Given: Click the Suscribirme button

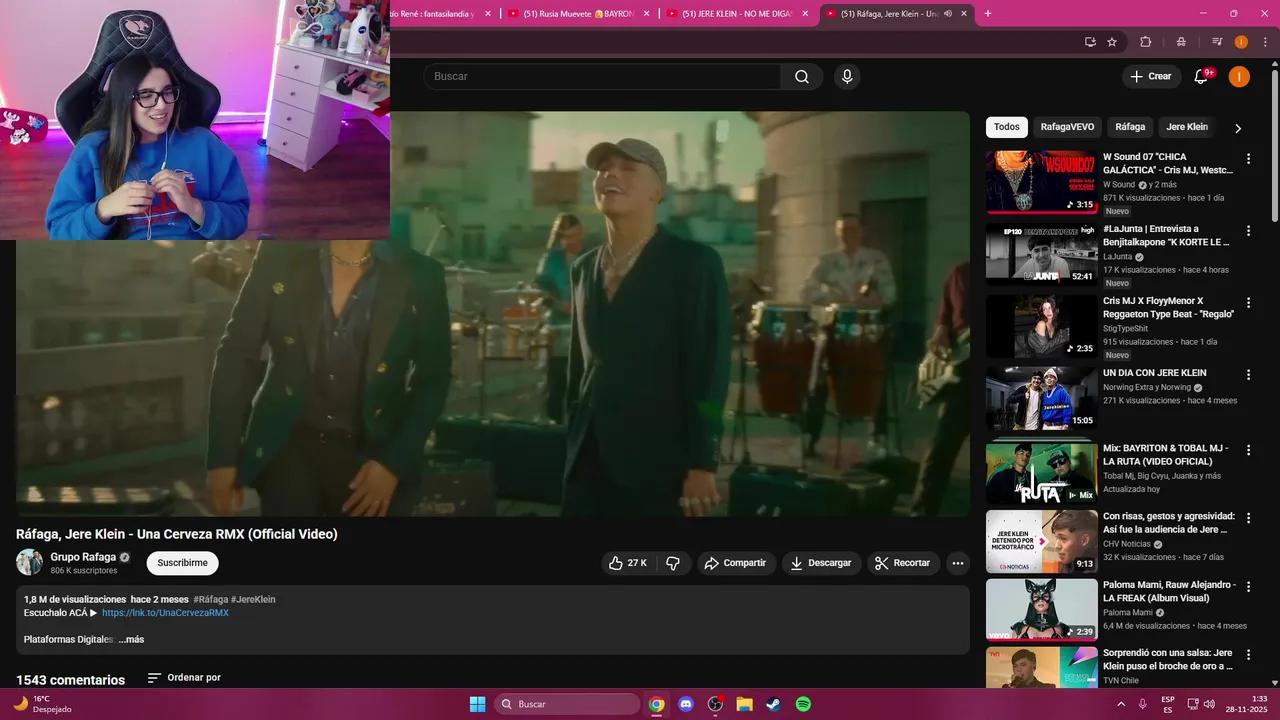Looking at the screenshot, I should coord(182,563).
